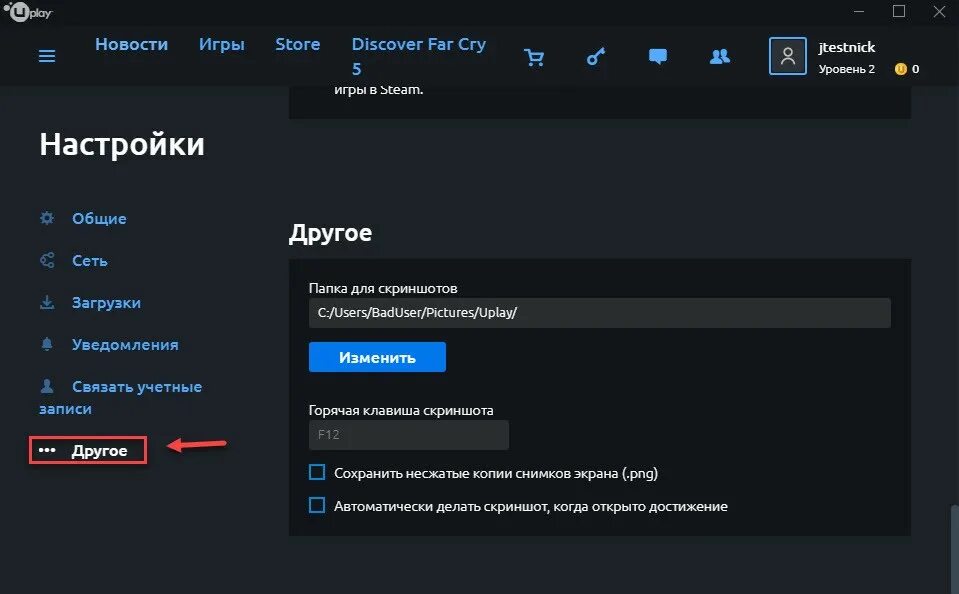The width and height of the screenshot is (959, 594).
Task: Open the hamburger menu
Action: (47, 56)
